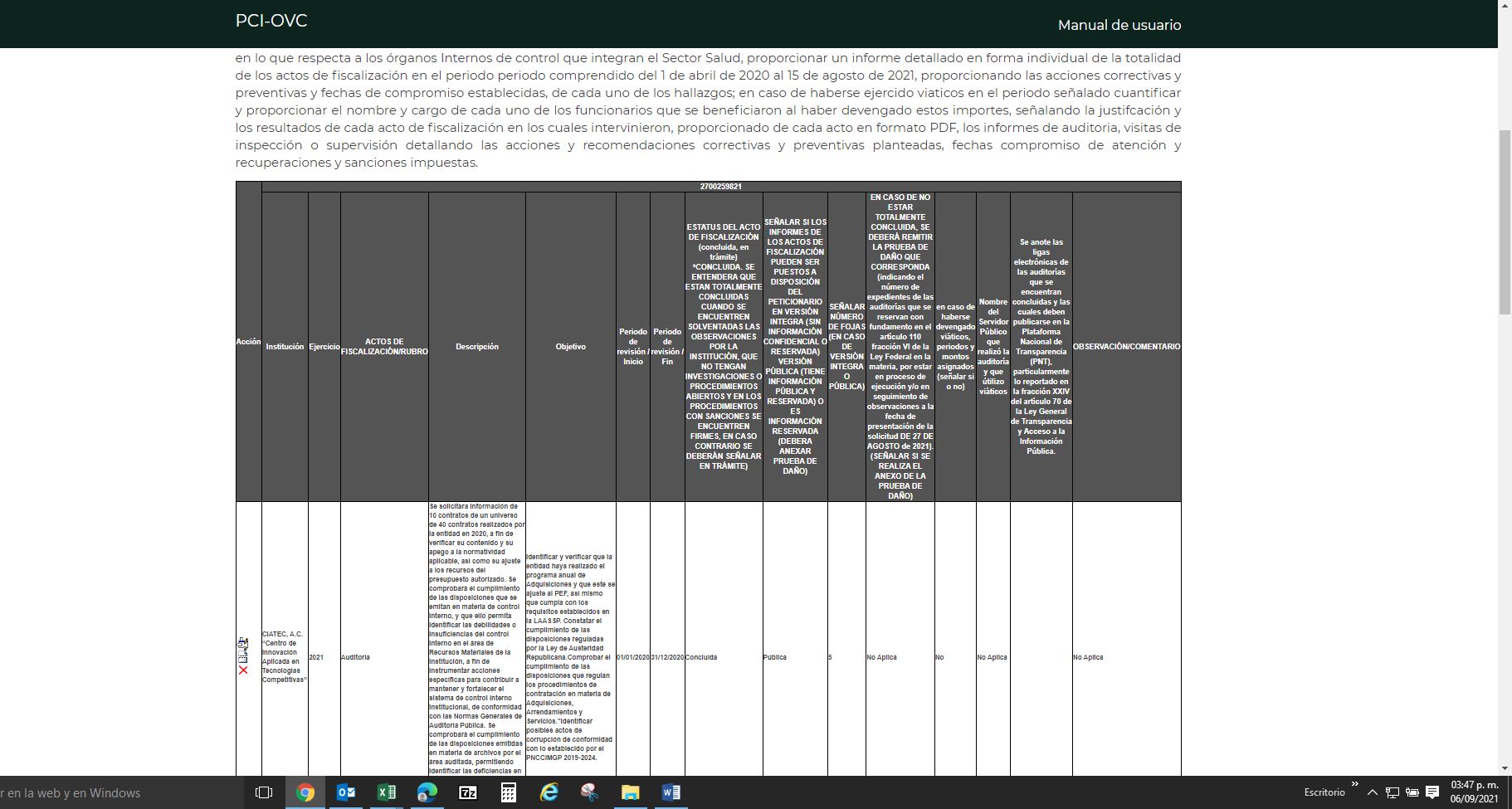Show hidden system tray icons
The width and height of the screenshot is (1512, 809).
pos(1373,792)
